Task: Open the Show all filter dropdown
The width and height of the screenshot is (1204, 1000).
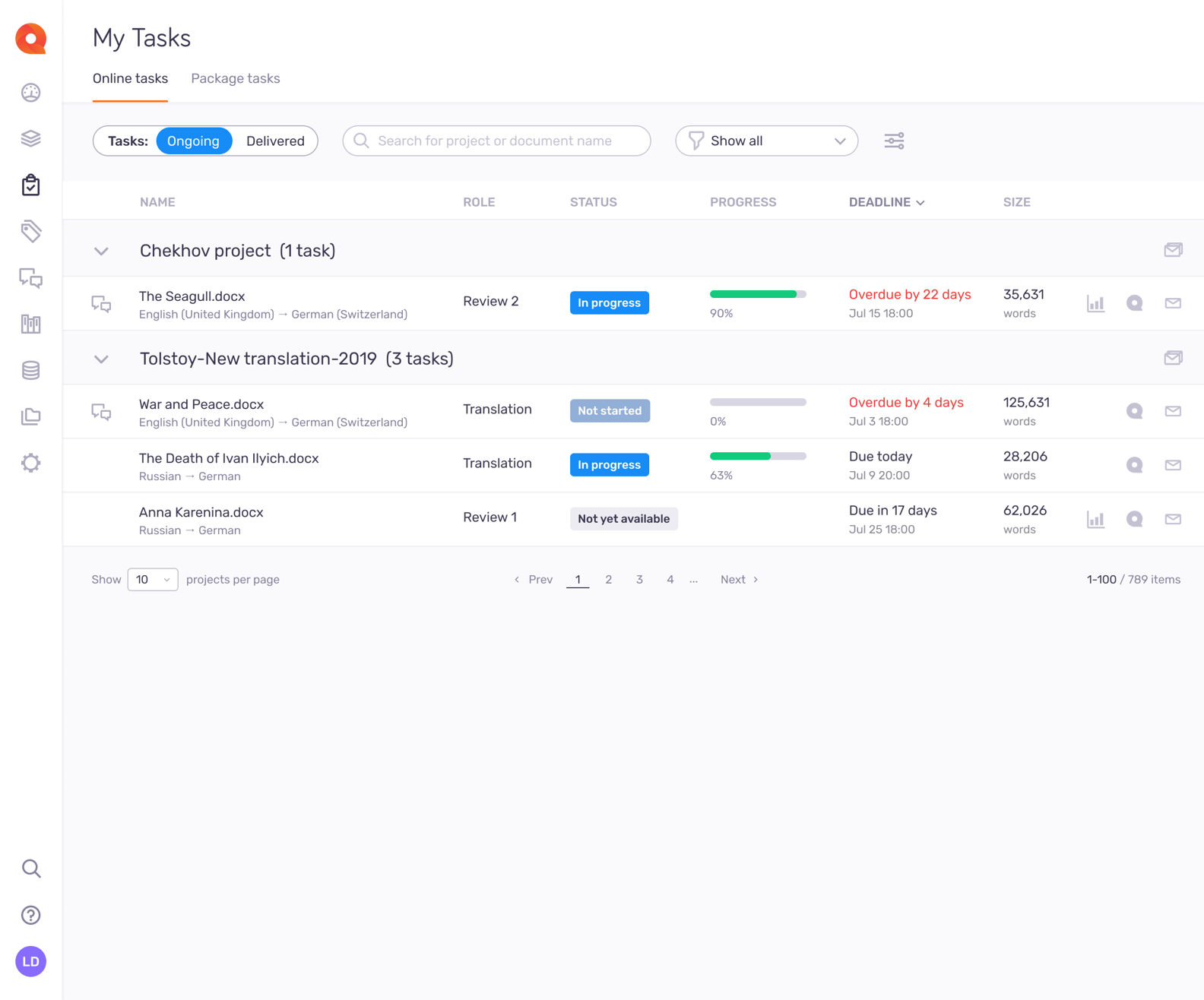Action: (x=766, y=141)
